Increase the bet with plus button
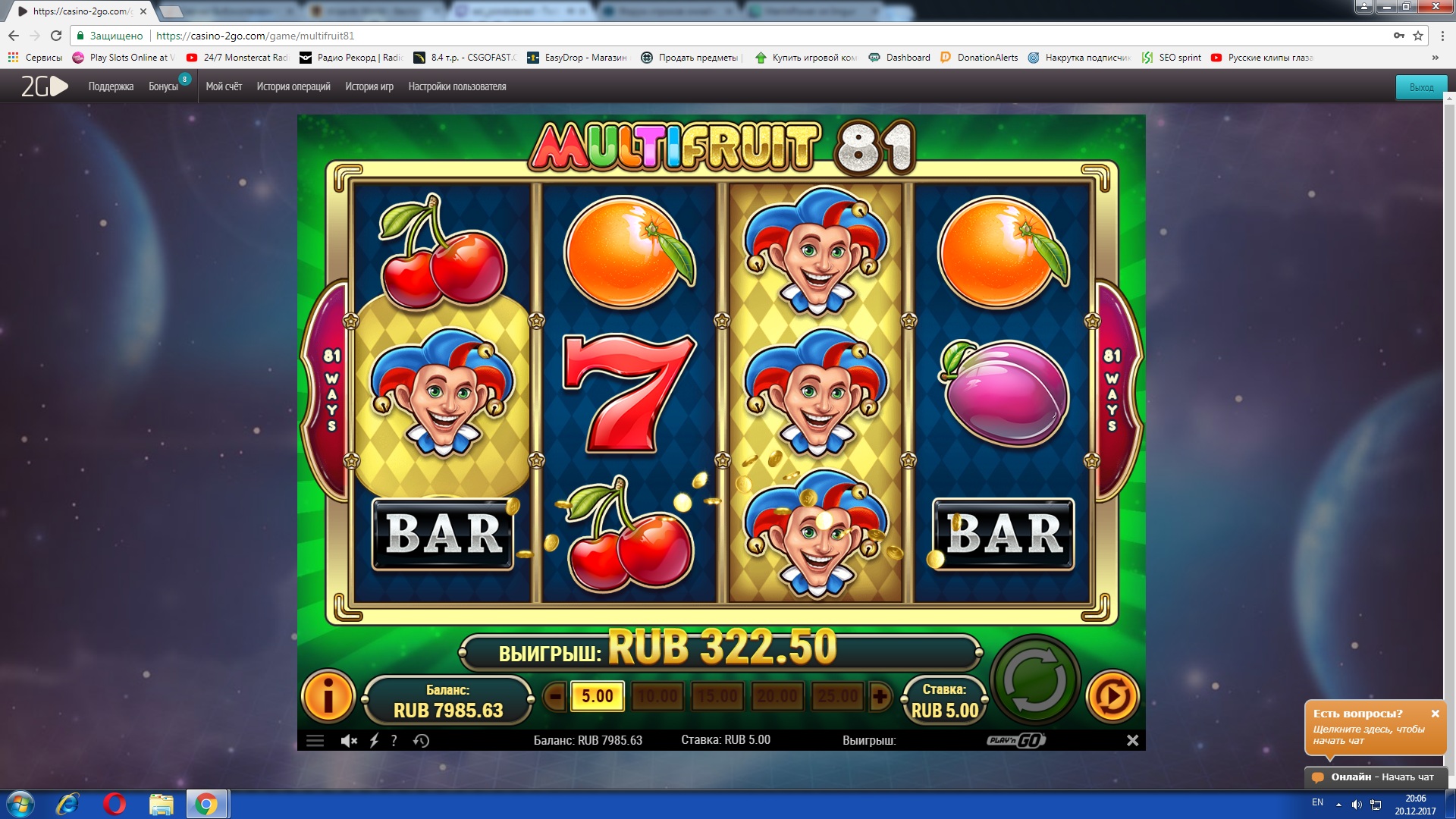Screen dimensions: 1456x819 click(x=880, y=696)
